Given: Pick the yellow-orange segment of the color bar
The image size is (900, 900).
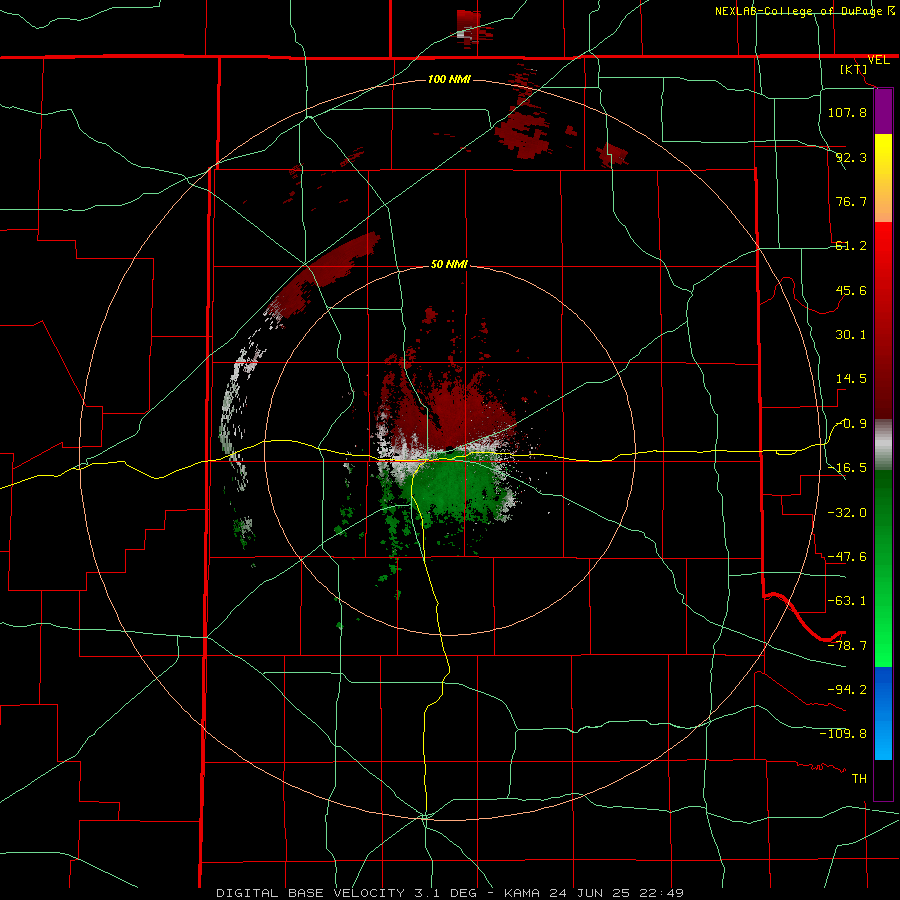Looking at the screenshot, I should pos(883,178).
